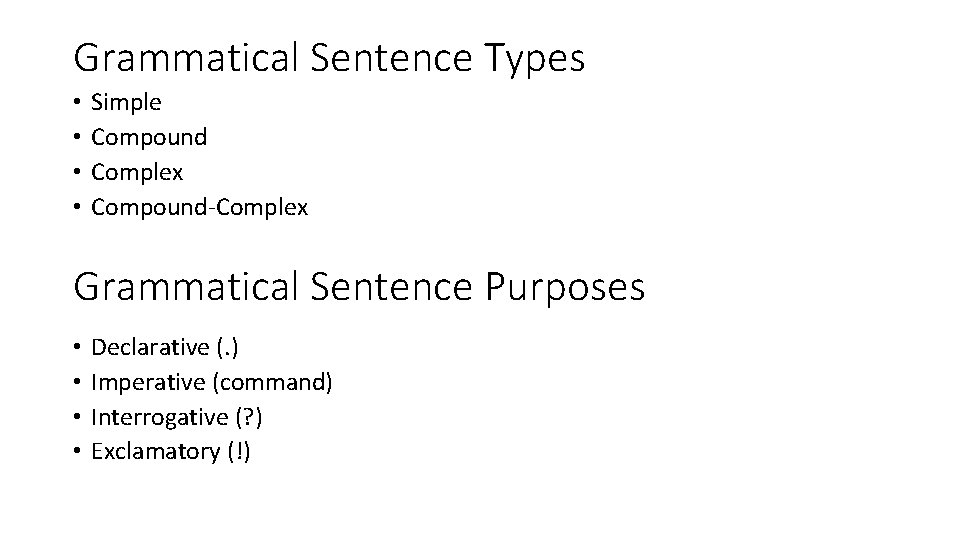The image size is (960, 540).
Task: Click the bullet point before "Simple"
Action: (x=77, y=102)
